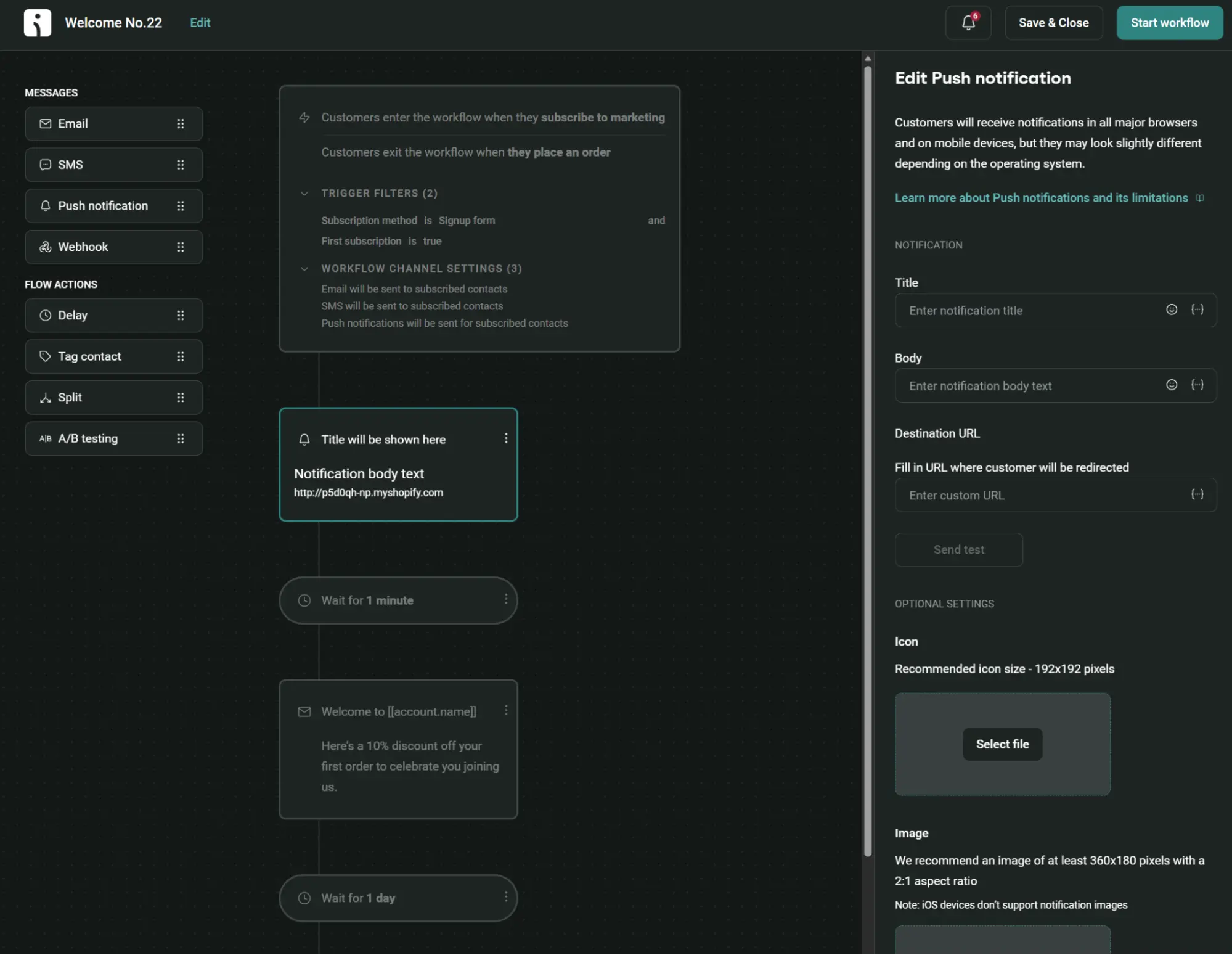Click the drag handle on A/B testing

click(x=181, y=439)
